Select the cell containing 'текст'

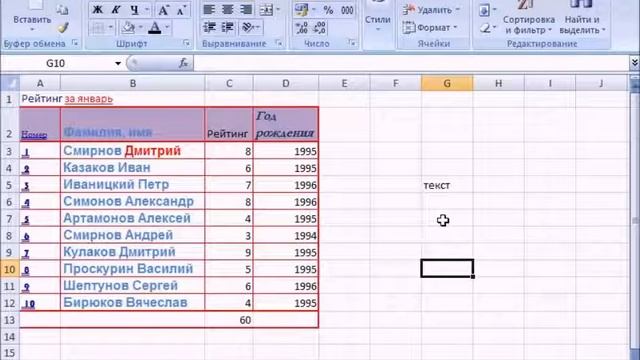(447, 185)
